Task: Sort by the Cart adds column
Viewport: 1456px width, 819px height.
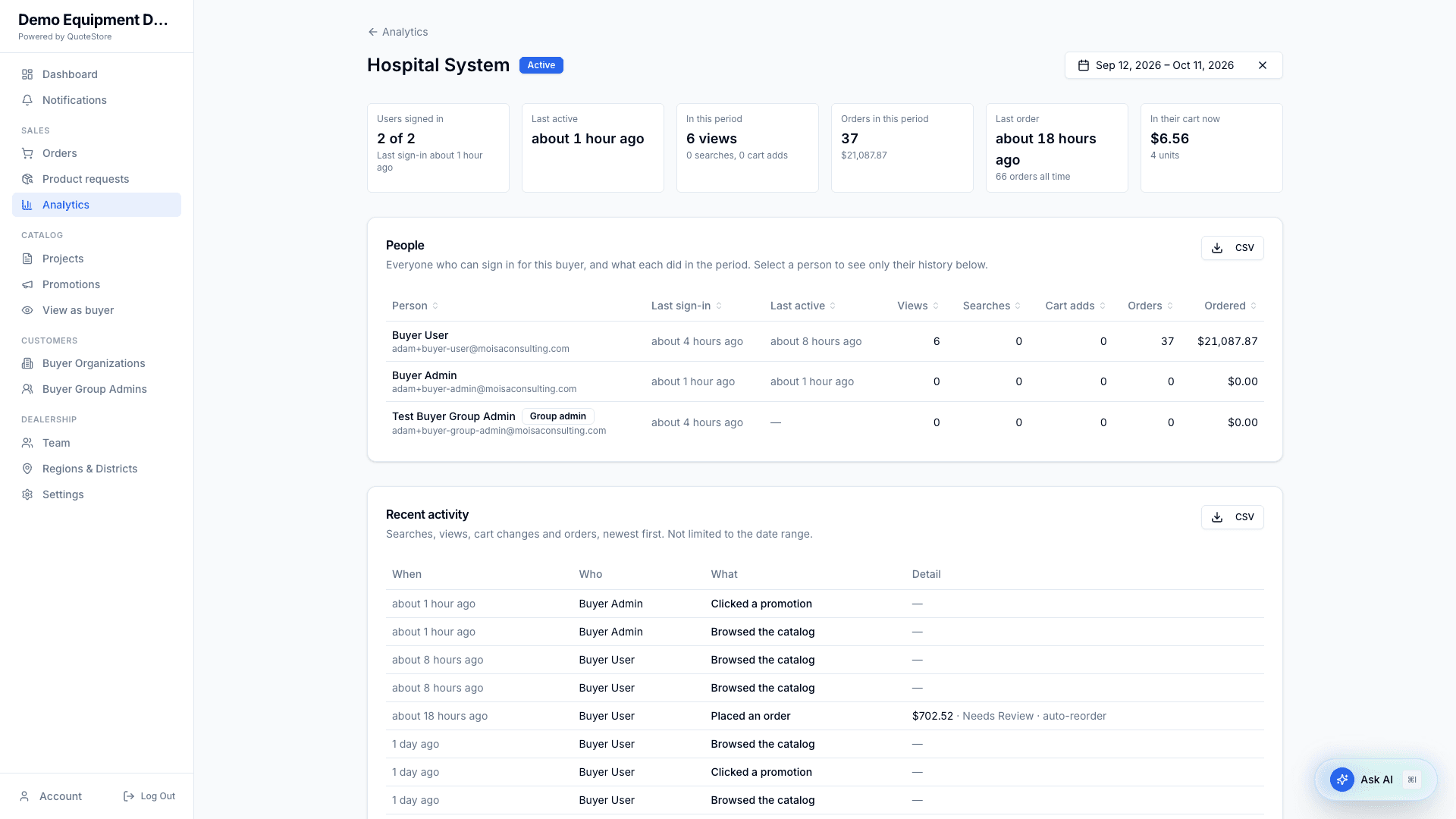Action: pyautogui.click(x=1075, y=306)
